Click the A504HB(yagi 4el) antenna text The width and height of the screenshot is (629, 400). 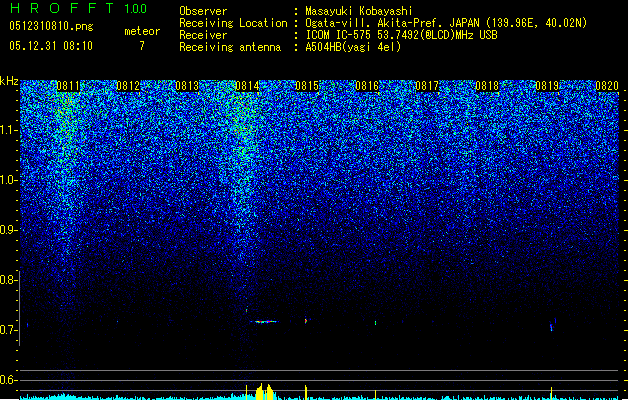pyautogui.click(x=353, y=47)
